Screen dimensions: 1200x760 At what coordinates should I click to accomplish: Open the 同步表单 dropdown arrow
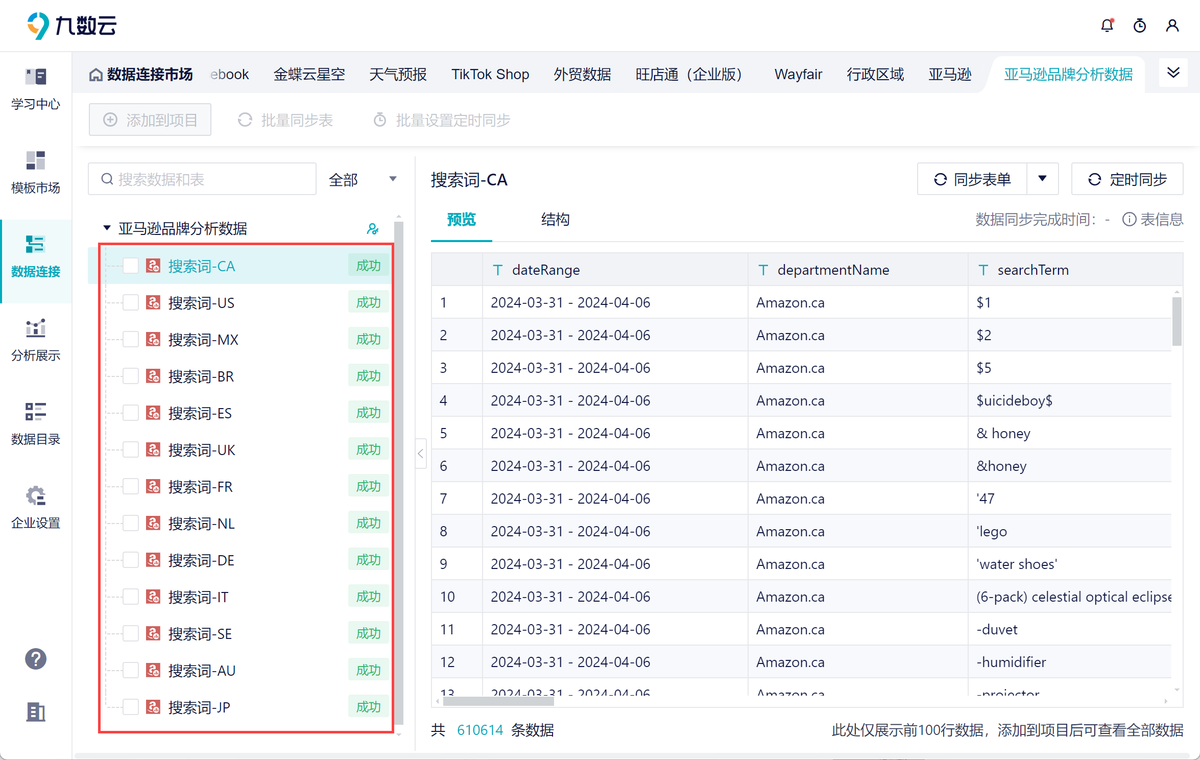[x=1042, y=178]
